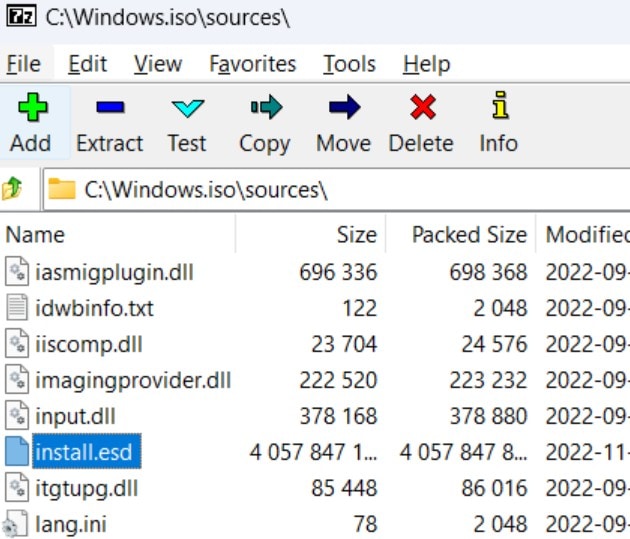Open the Tools menu

pos(349,64)
